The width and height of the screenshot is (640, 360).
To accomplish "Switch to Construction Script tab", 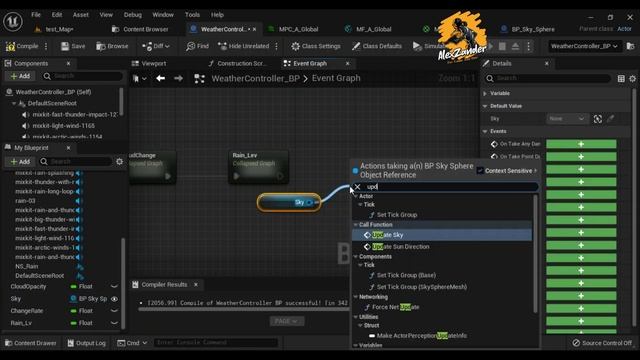I will pyautogui.click(x=237, y=64).
